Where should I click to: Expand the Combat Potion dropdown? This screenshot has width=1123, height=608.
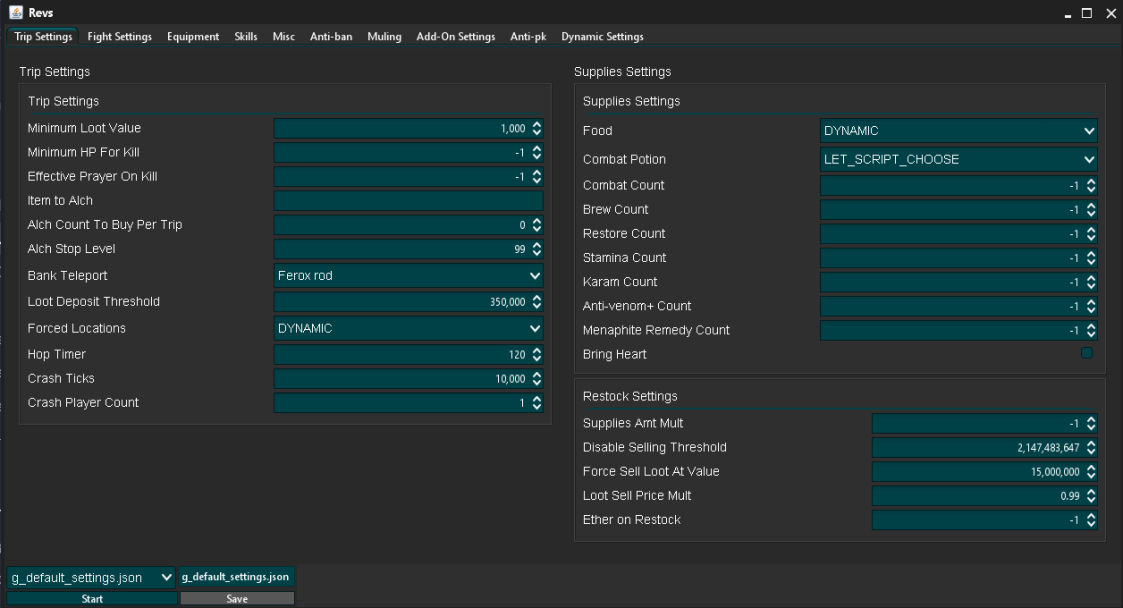(x=958, y=159)
